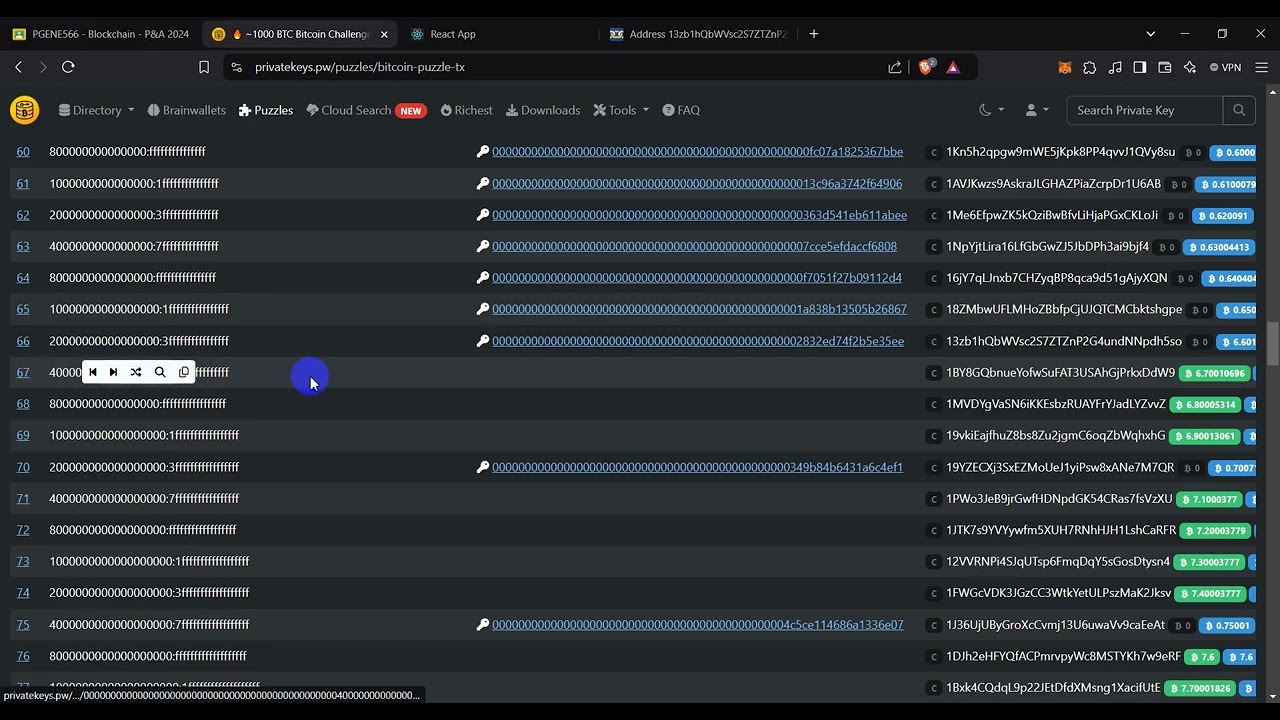Open dark mode theme dropdown
This screenshot has width=1280, height=720.
[990, 110]
